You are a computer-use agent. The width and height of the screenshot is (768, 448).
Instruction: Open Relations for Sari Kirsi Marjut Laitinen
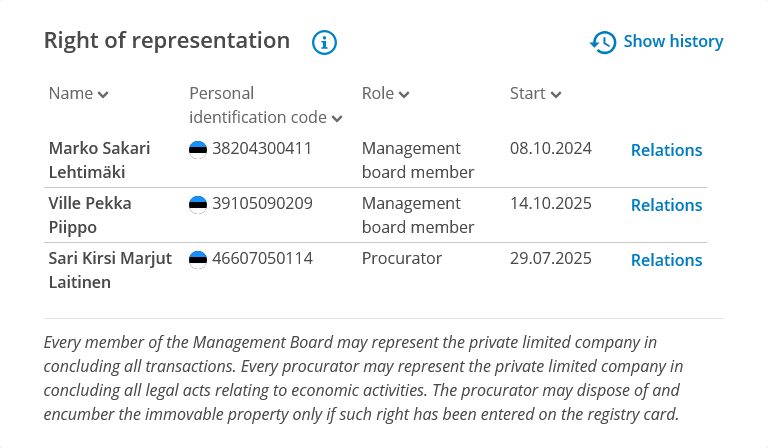tap(666, 260)
